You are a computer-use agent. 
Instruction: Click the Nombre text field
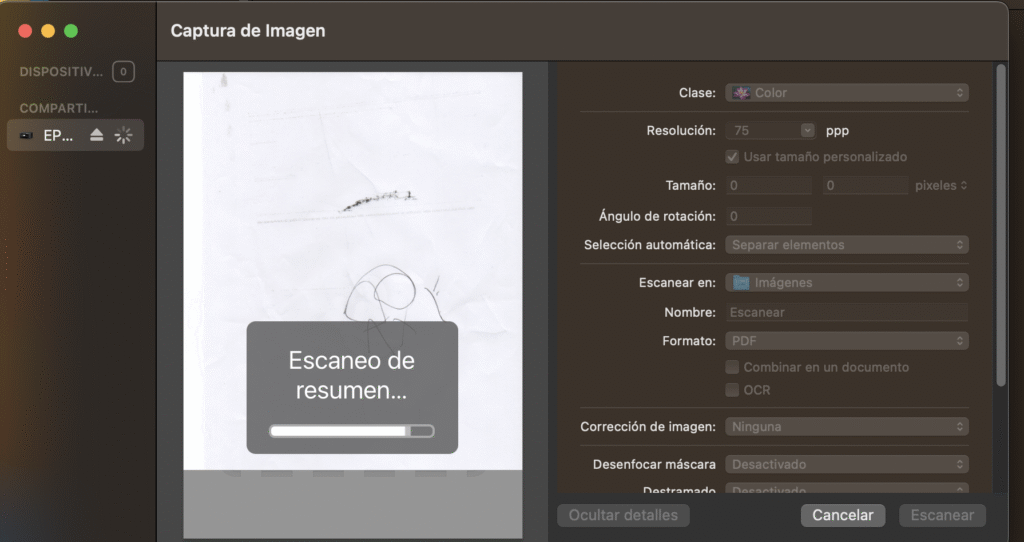846,312
